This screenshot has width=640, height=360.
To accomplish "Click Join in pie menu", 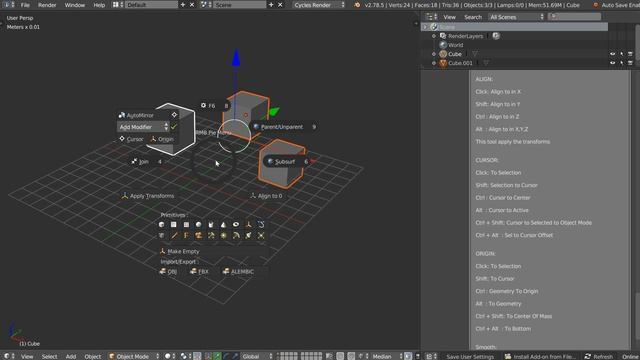I will pos(146,162).
